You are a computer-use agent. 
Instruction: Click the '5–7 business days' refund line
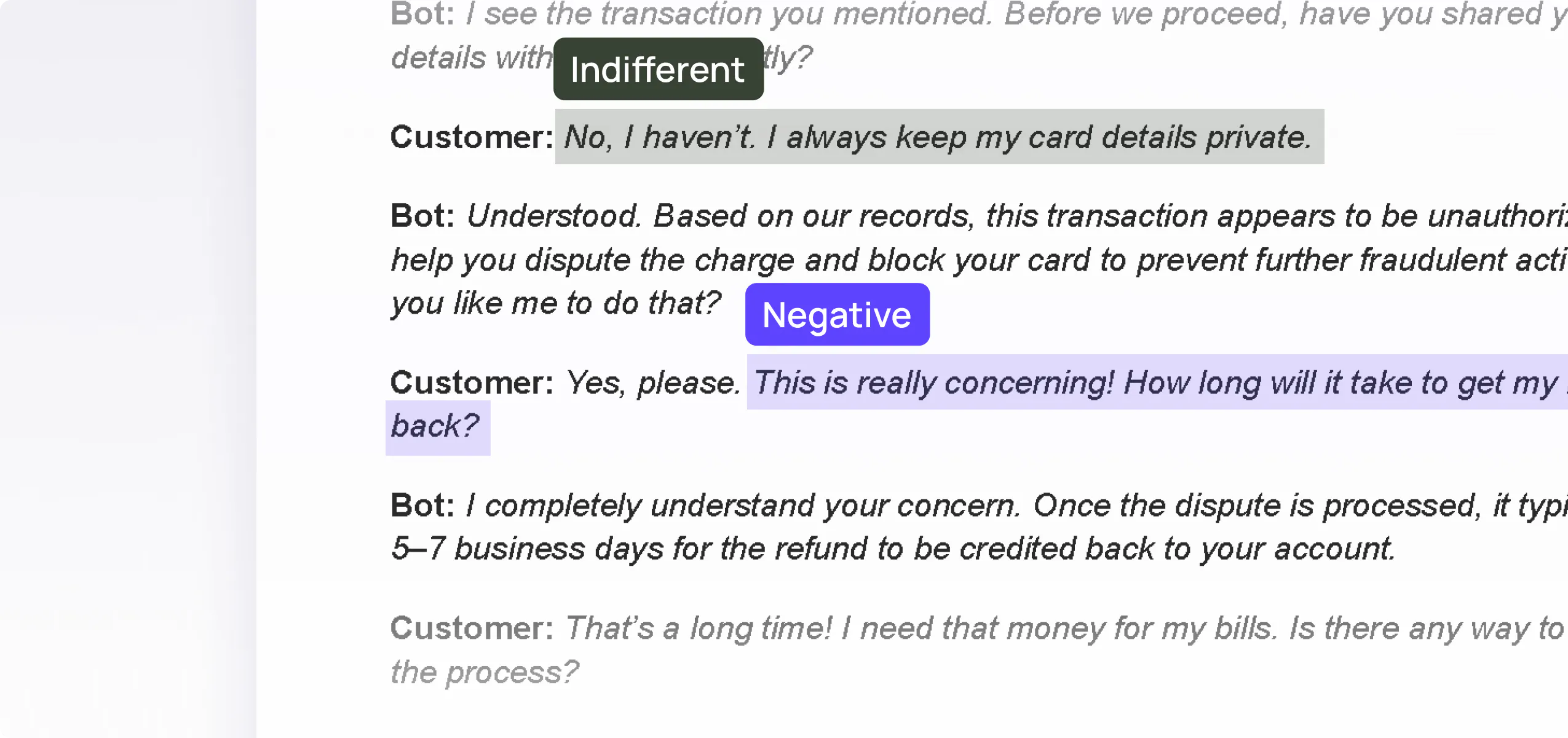(x=893, y=549)
